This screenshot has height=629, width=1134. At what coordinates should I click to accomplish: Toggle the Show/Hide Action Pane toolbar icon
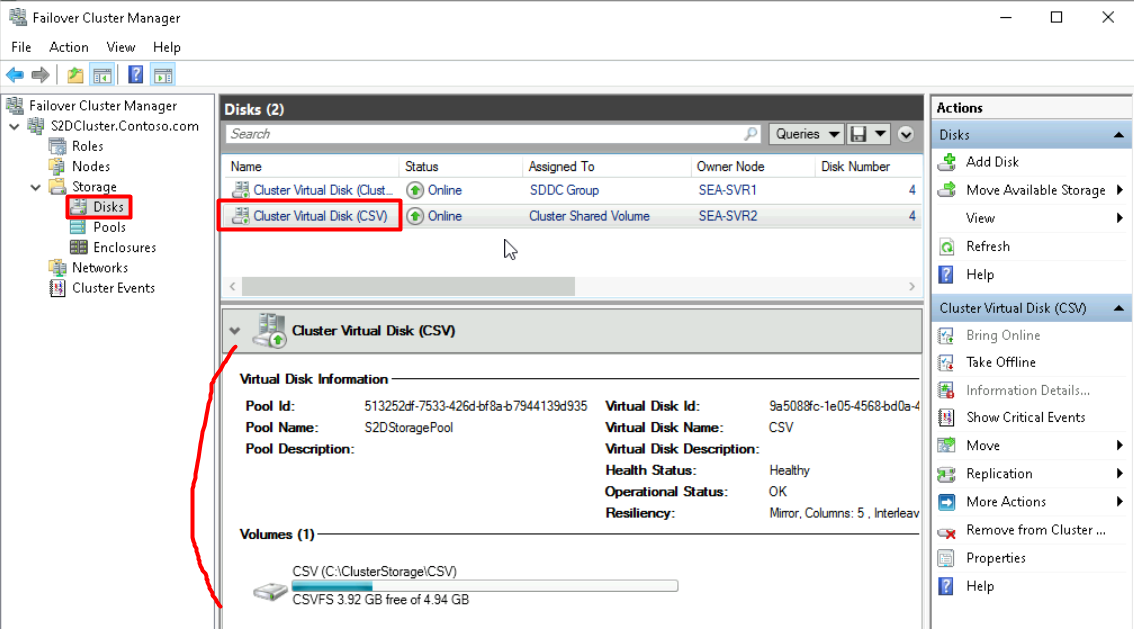(x=163, y=74)
